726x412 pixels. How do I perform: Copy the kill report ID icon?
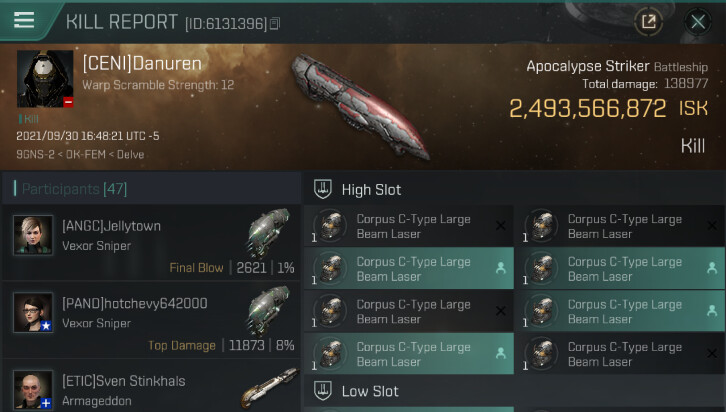click(275, 24)
